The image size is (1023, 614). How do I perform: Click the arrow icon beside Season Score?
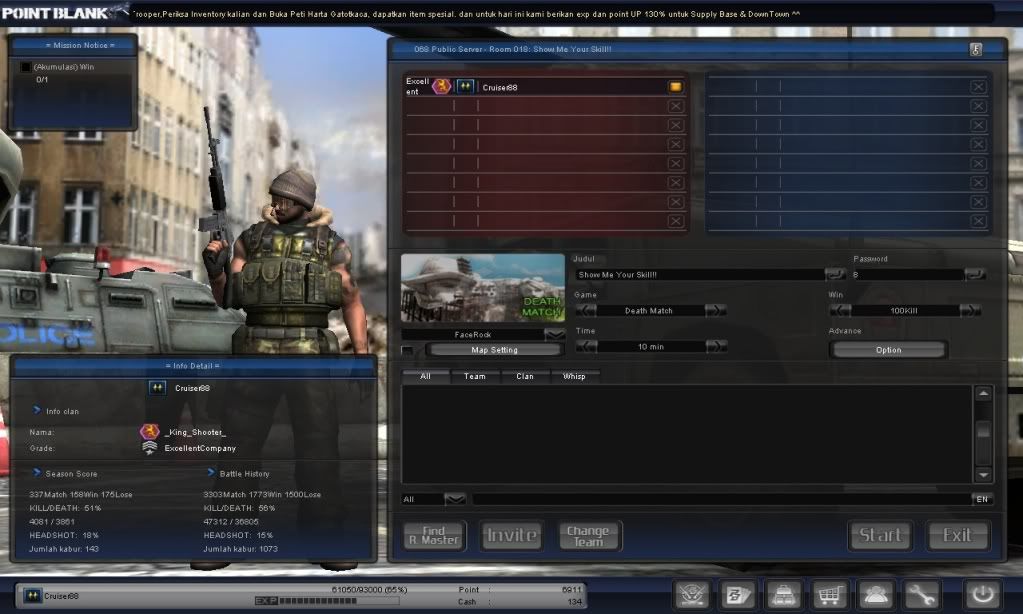[37, 472]
